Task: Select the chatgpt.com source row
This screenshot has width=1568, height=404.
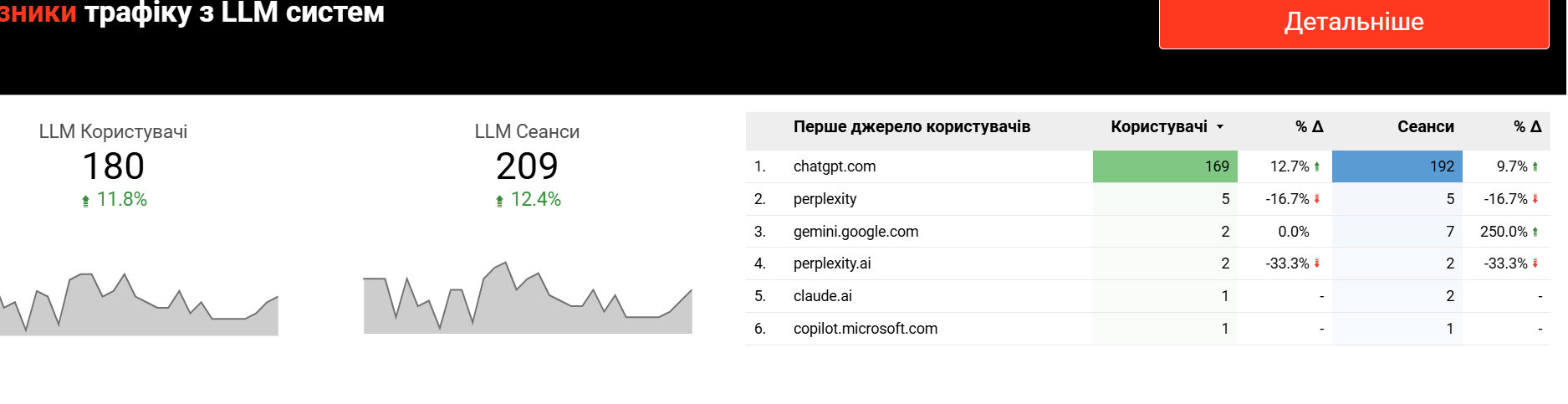Action: [x=835, y=166]
